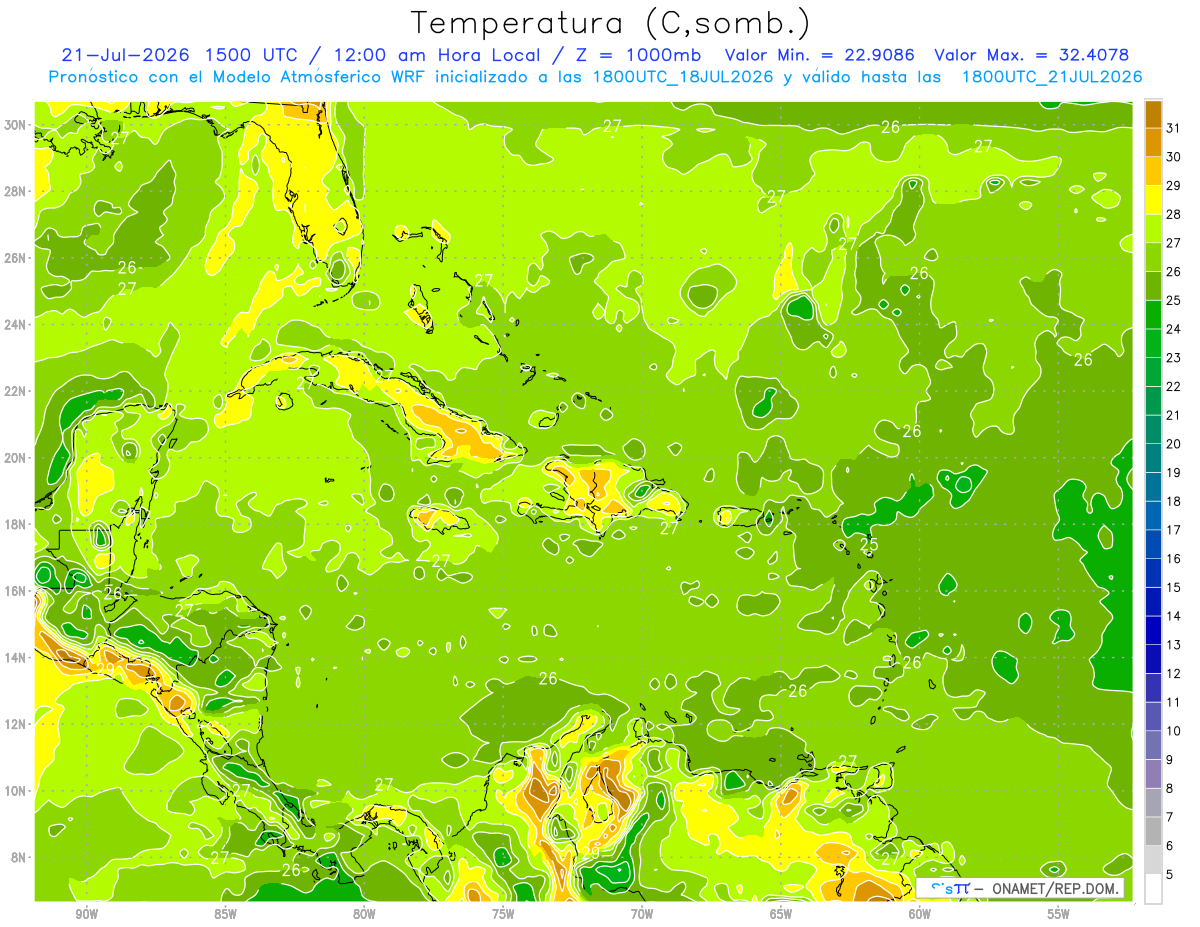Click the 'Valor Min. = 22.9086' text

(x=820, y=55)
